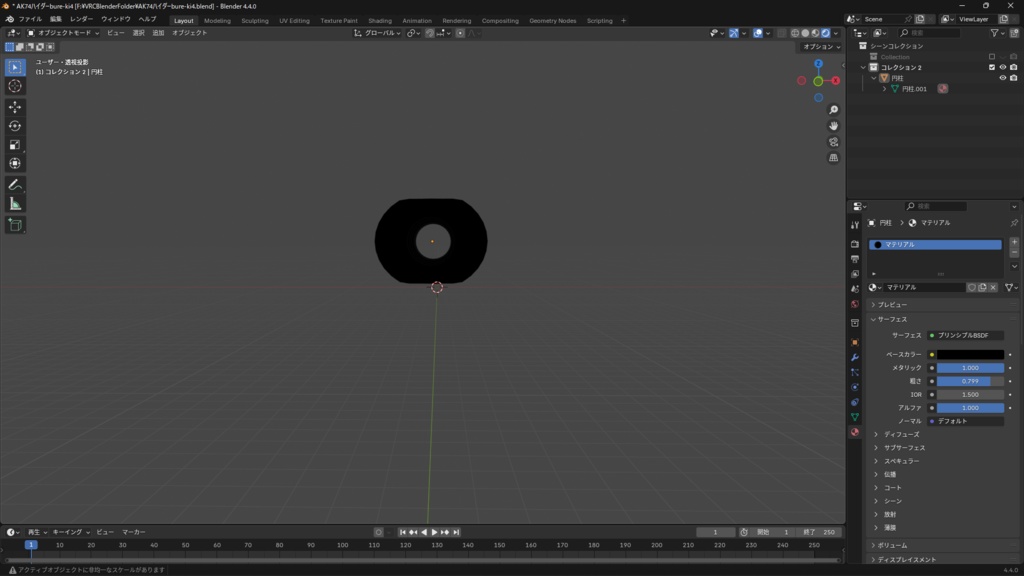Jump to the timeline end frame
Screen dimensions: 1024x576
pos(456,532)
